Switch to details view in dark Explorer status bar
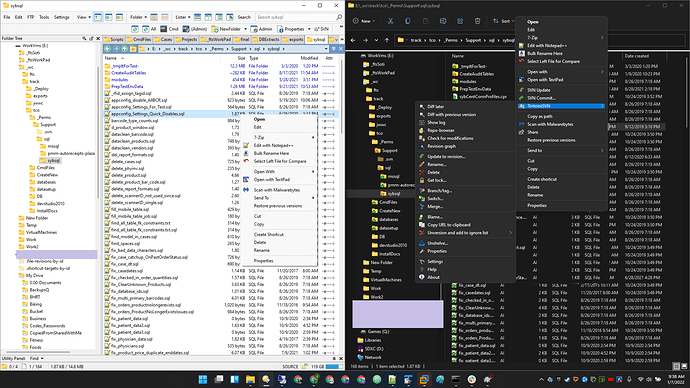 click(x=676, y=366)
